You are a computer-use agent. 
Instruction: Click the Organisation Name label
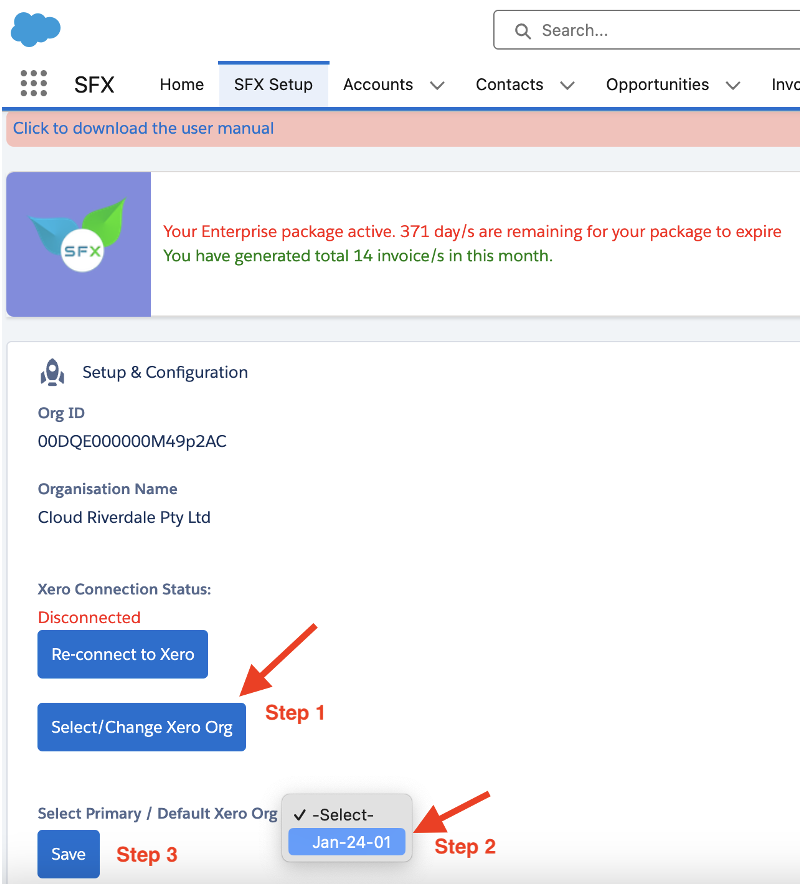[x=107, y=489]
